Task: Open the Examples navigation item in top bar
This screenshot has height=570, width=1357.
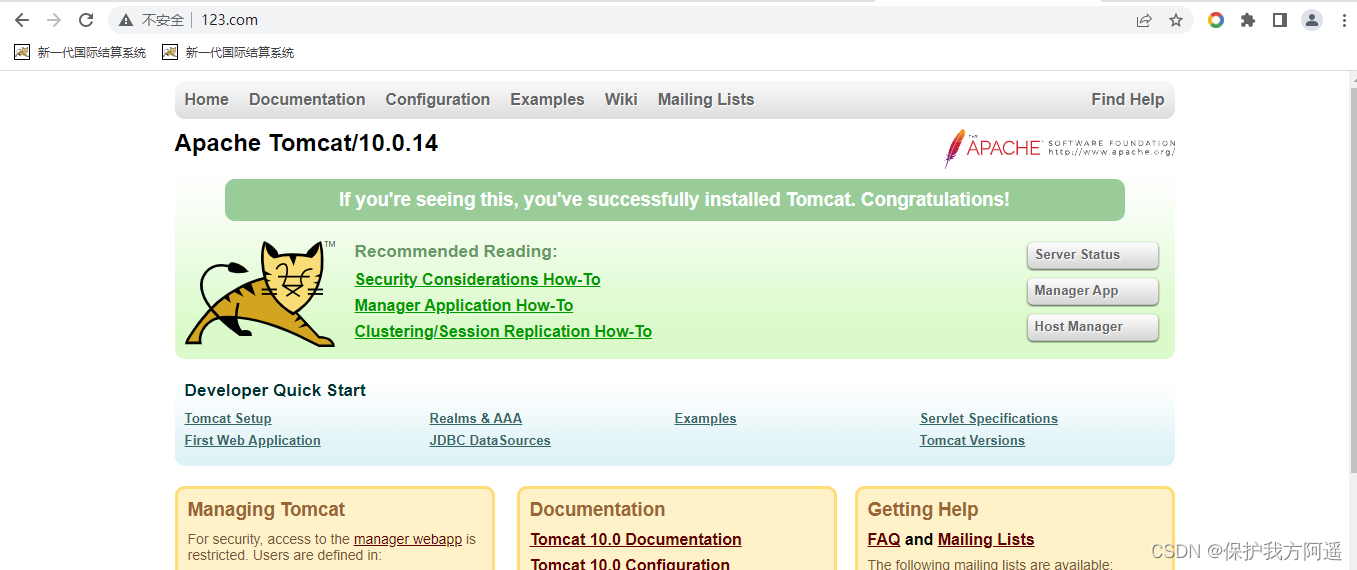Action: (547, 99)
